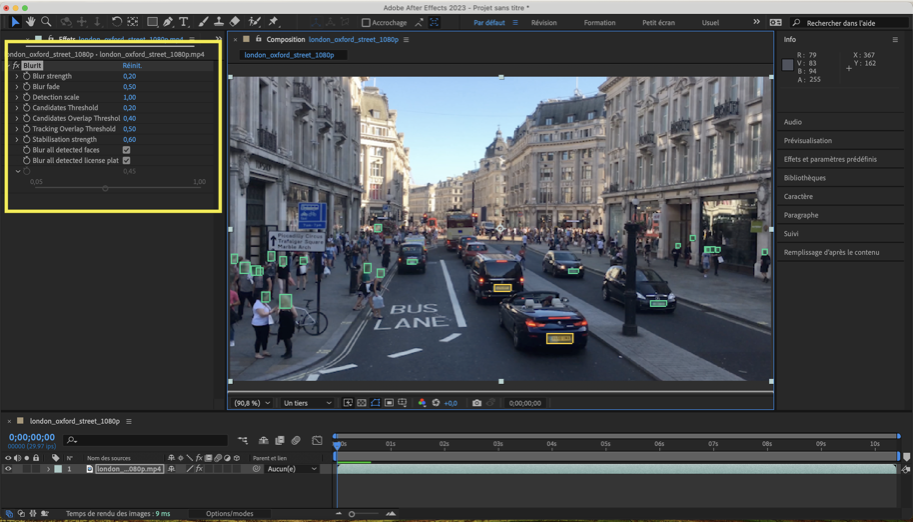The image size is (913, 522).
Task: Reset BlurIt effect with Réinit.
Action: point(132,66)
